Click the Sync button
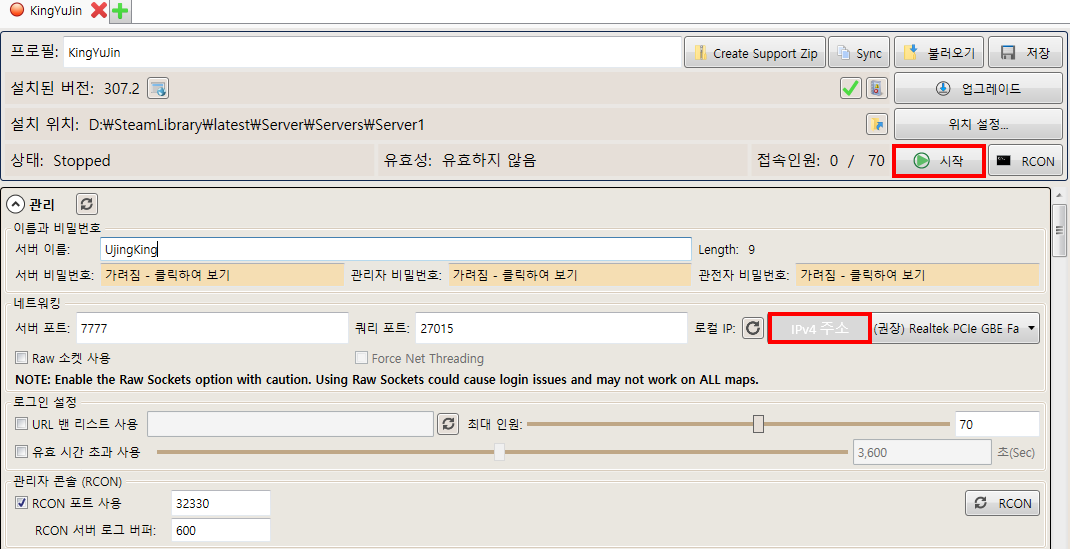Viewport: 1070px width, 549px height. tap(859, 53)
